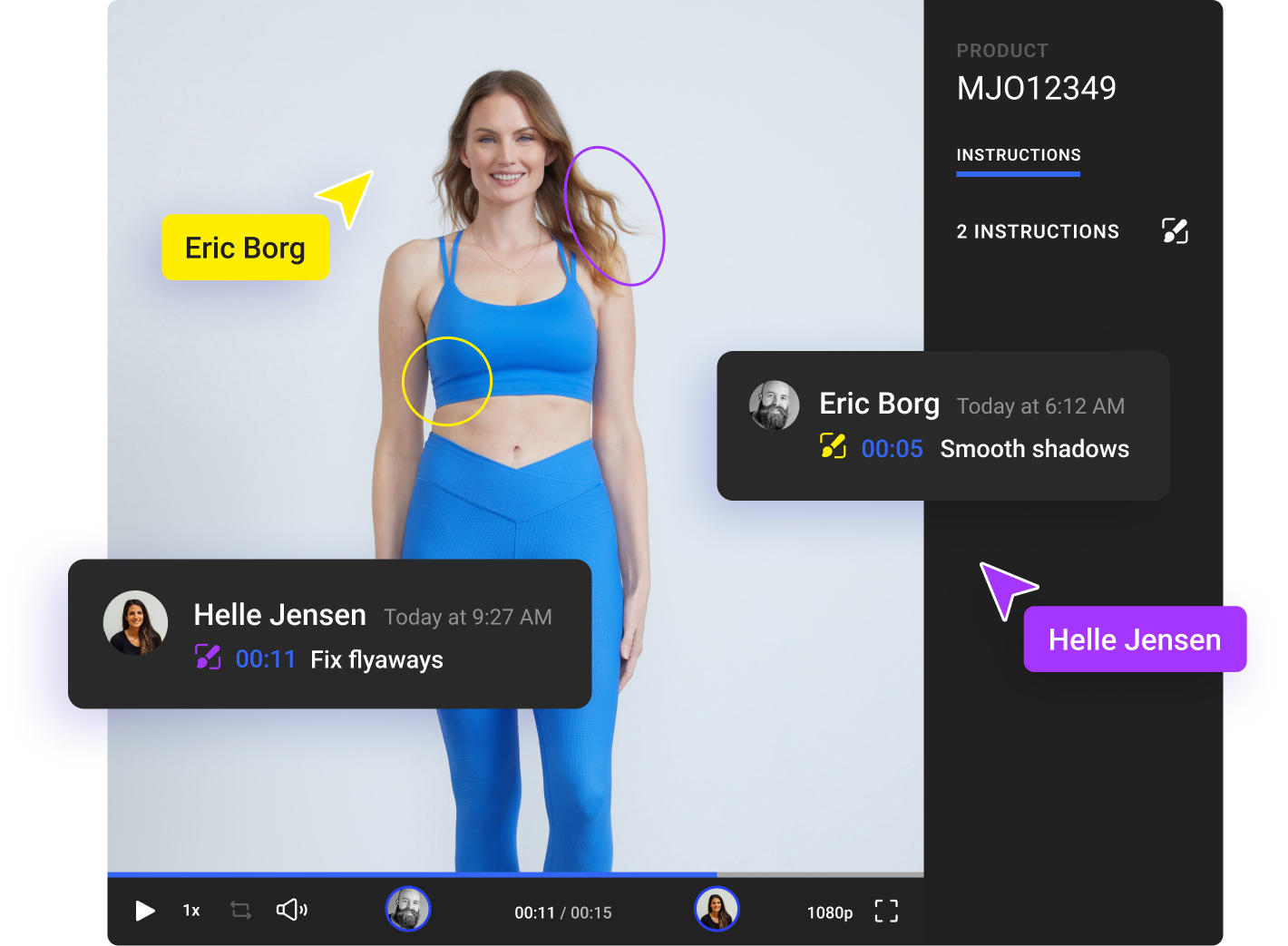This screenshot has height=946, width=1288.
Task: Click the purple annotation icon in Helle's comment
Action: point(208,657)
